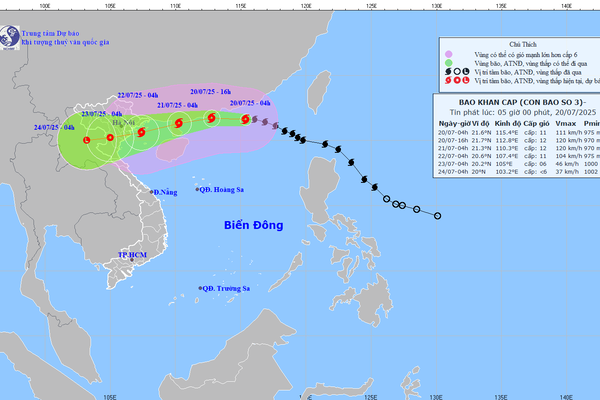This screenshot has height=400, width=600.
Task: Click the '103.2°E' longitude cell
Action: coord(506,172)
